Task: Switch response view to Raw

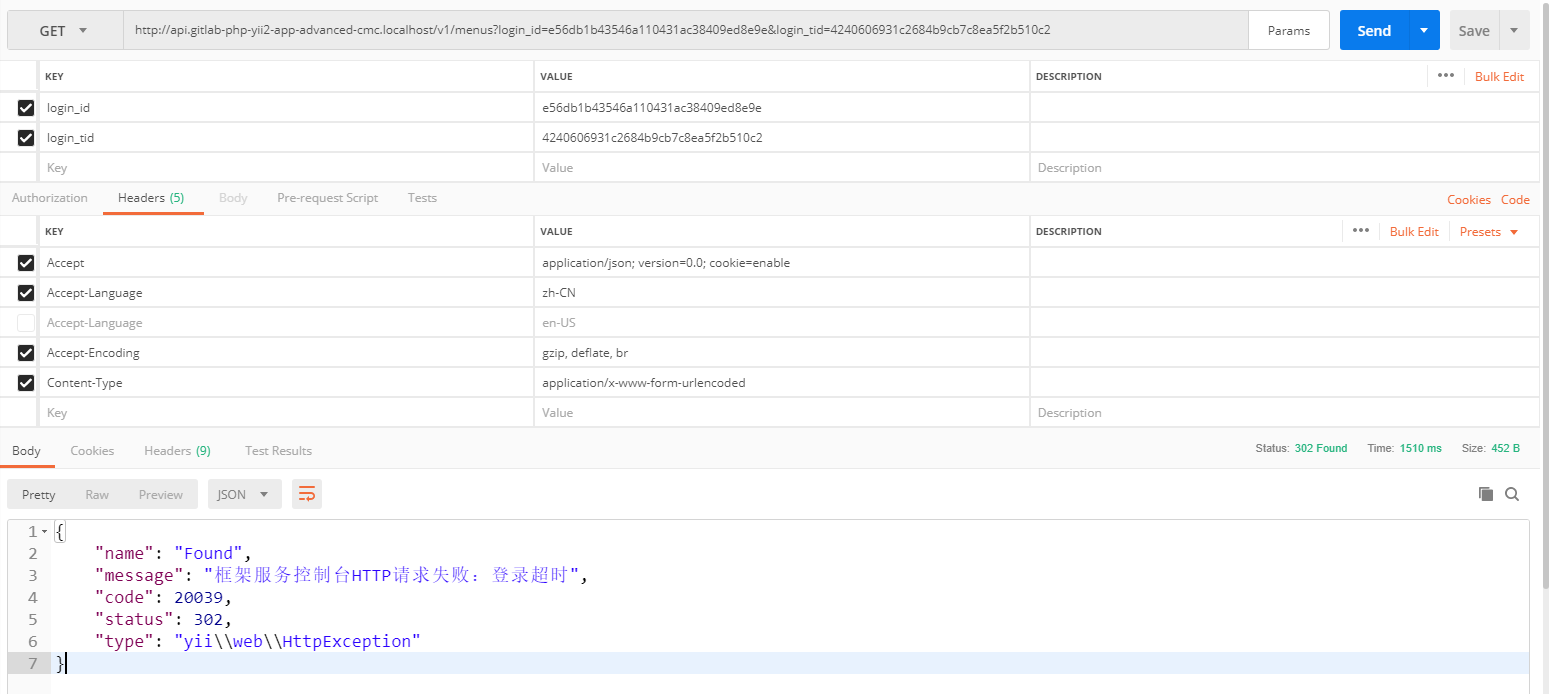Action: pos(97,494)
